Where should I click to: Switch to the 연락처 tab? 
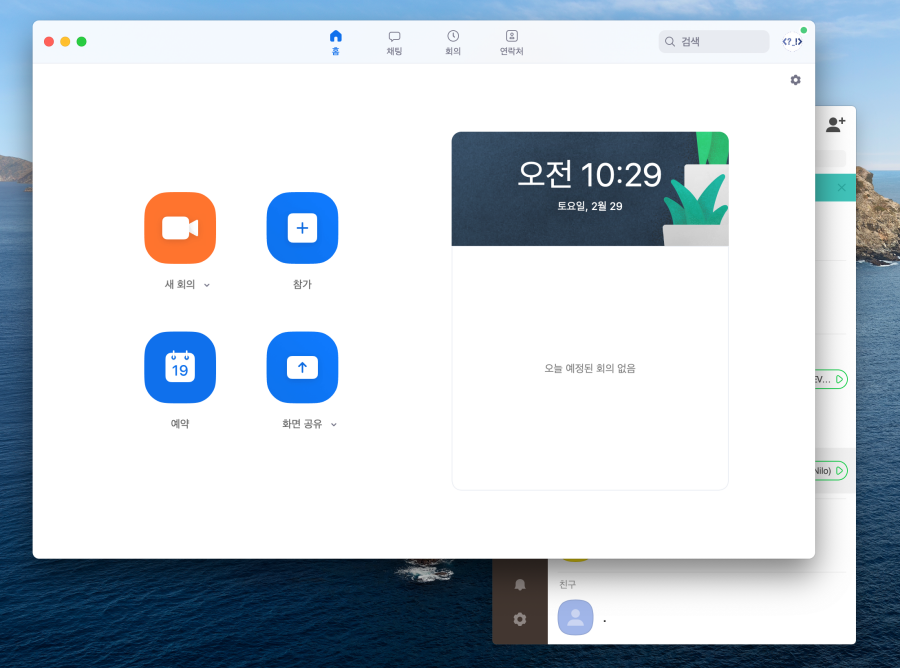click(511, 42)
